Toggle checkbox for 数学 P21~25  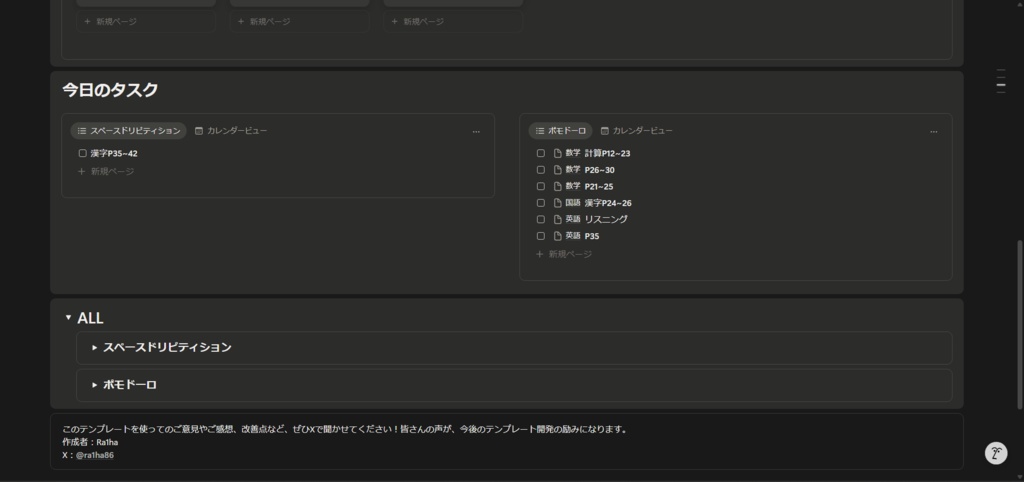pyautogui.click(x=541, y=186)
